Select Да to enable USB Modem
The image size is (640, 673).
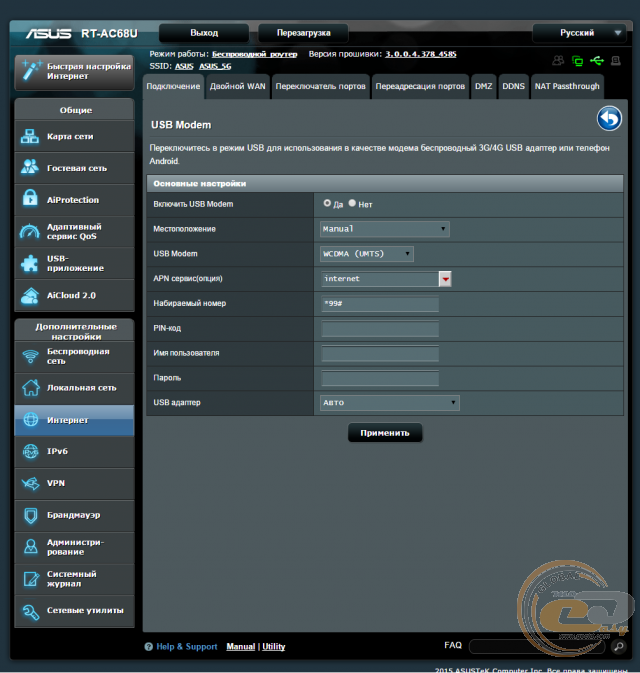327,203
